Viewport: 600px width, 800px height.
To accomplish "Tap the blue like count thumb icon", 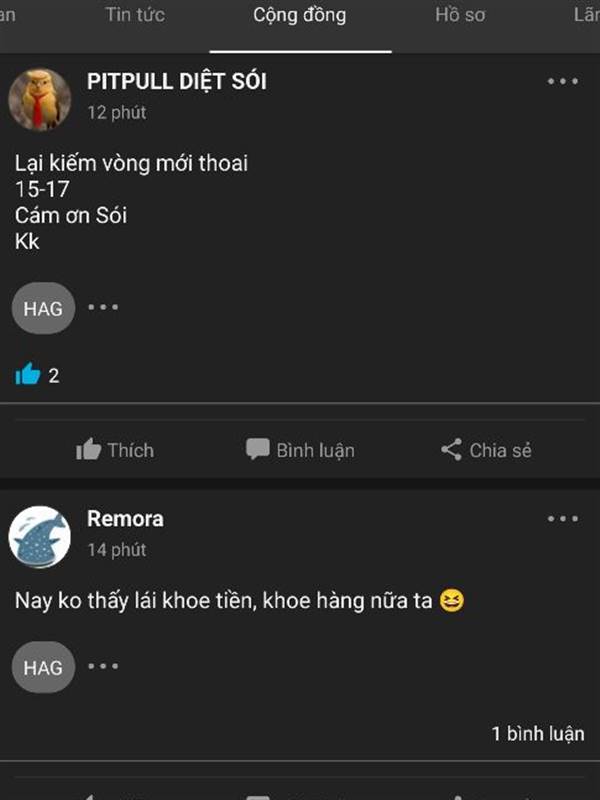I will [27, 375].
